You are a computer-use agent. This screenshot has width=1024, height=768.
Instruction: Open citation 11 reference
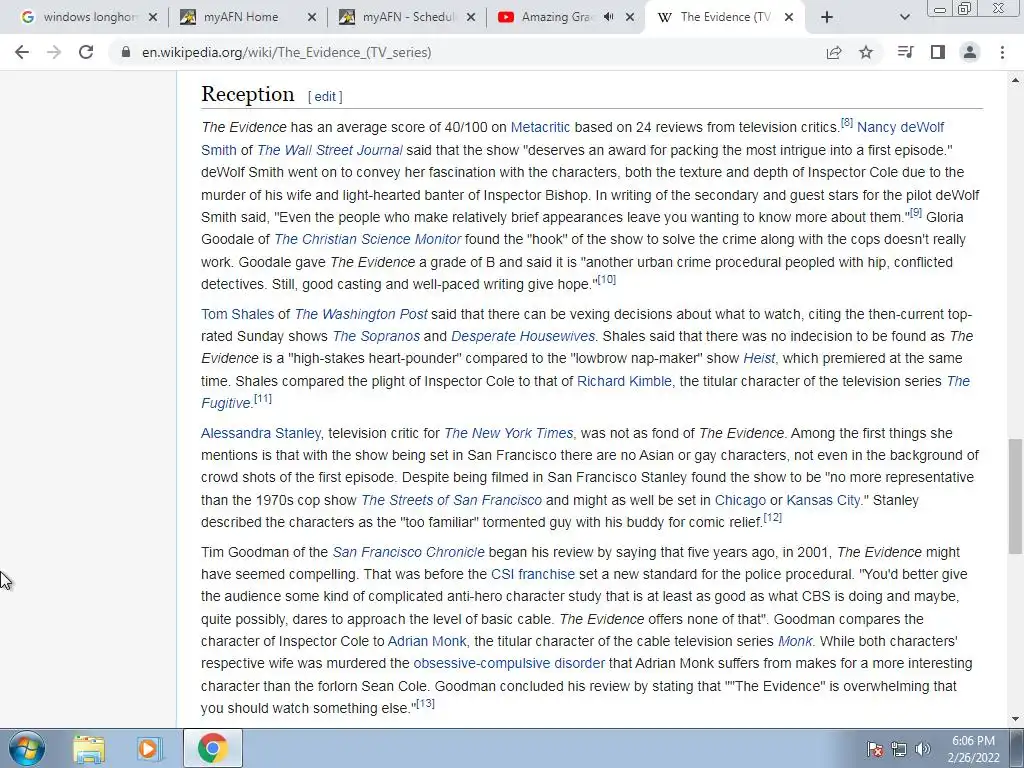pos(263,398)
